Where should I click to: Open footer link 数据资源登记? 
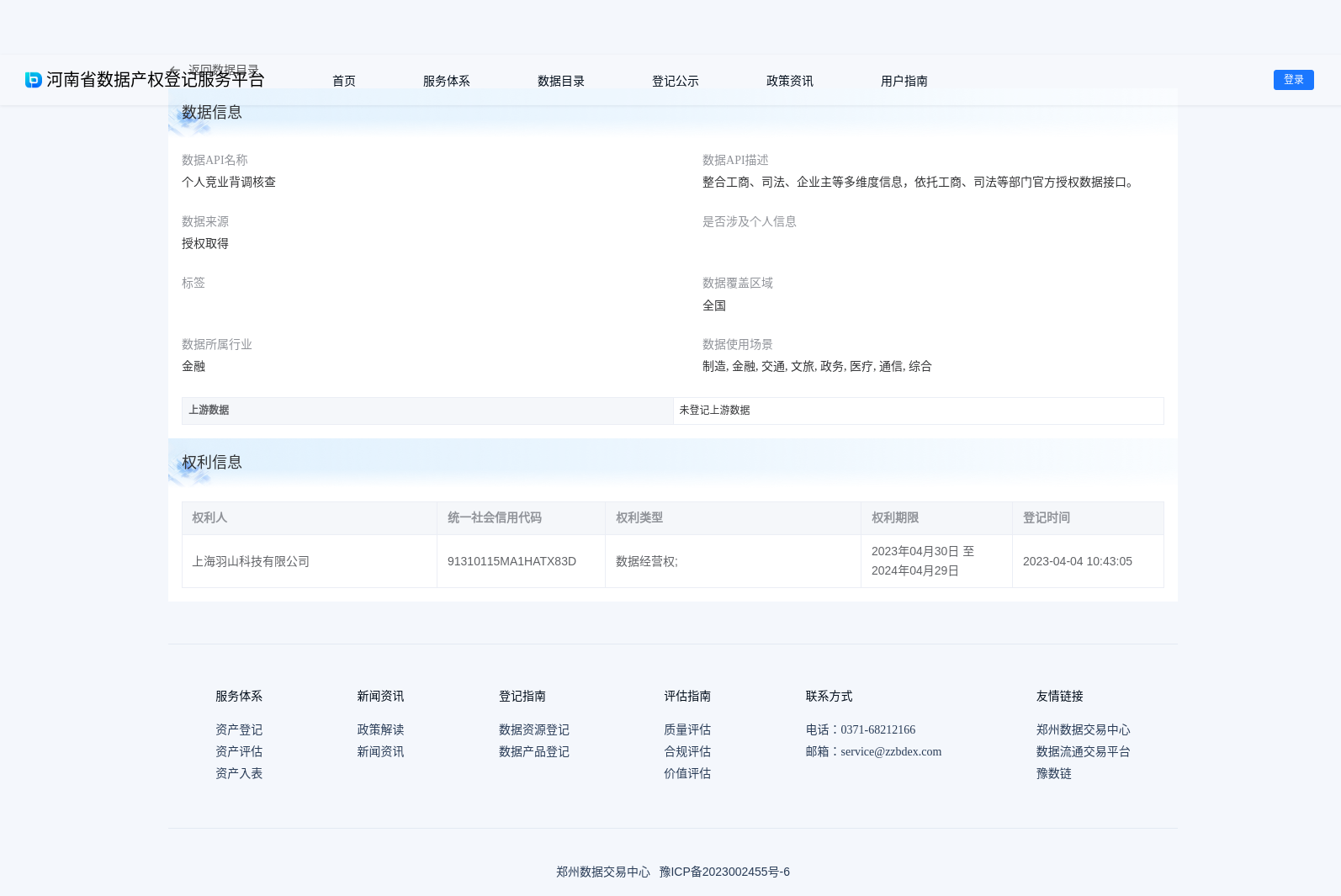coord(534,729)
